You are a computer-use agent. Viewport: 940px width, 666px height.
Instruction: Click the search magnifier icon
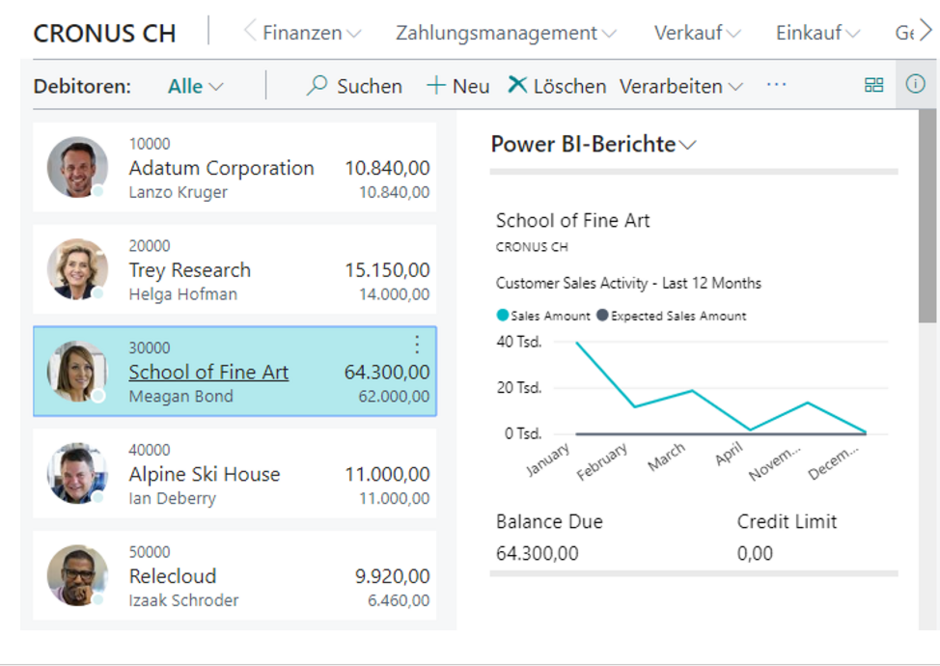tap(317, 86)
